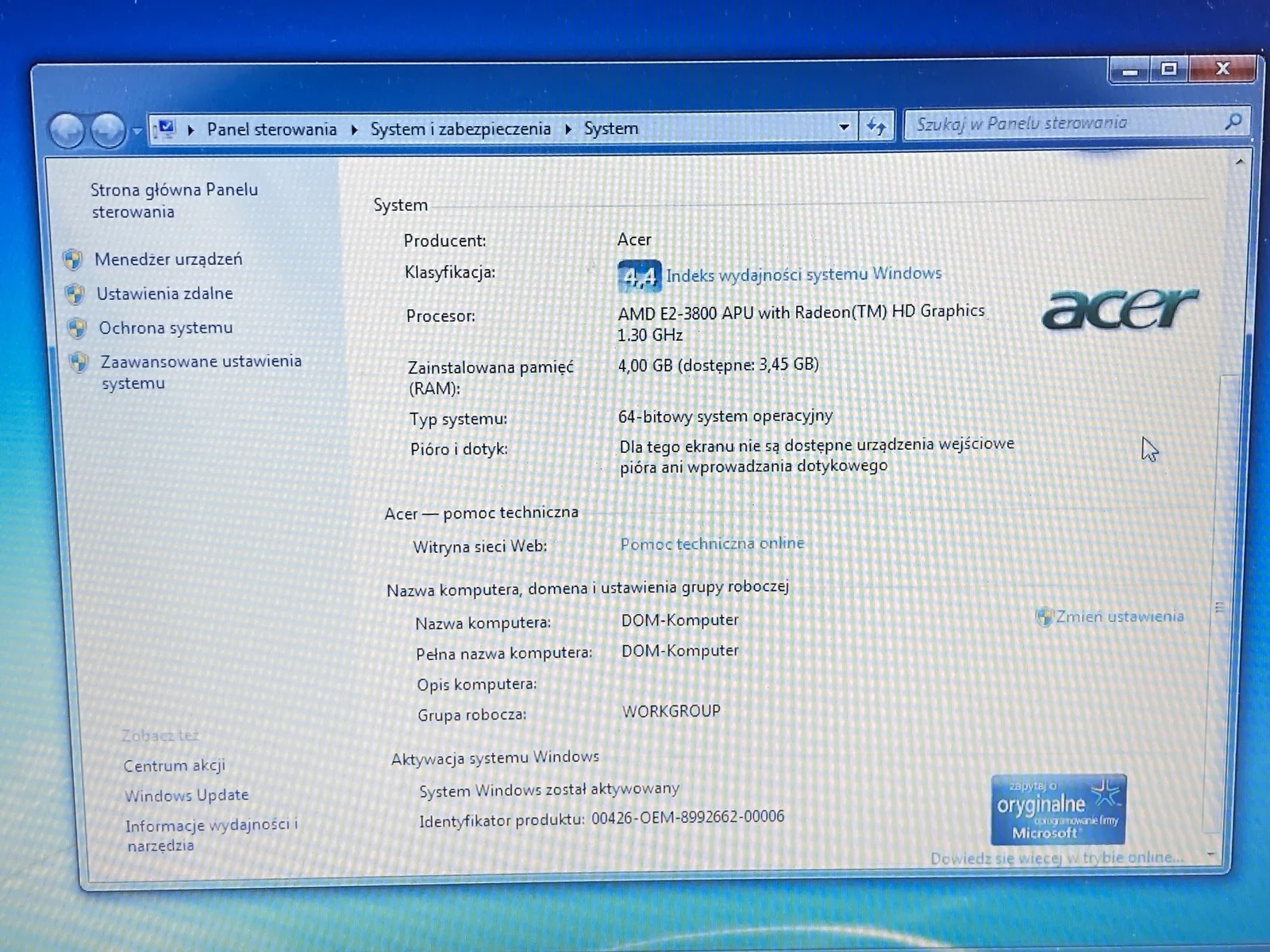
Task: Select the 64-bitowy system operacyjny text
Action: (x=725, y=416)
